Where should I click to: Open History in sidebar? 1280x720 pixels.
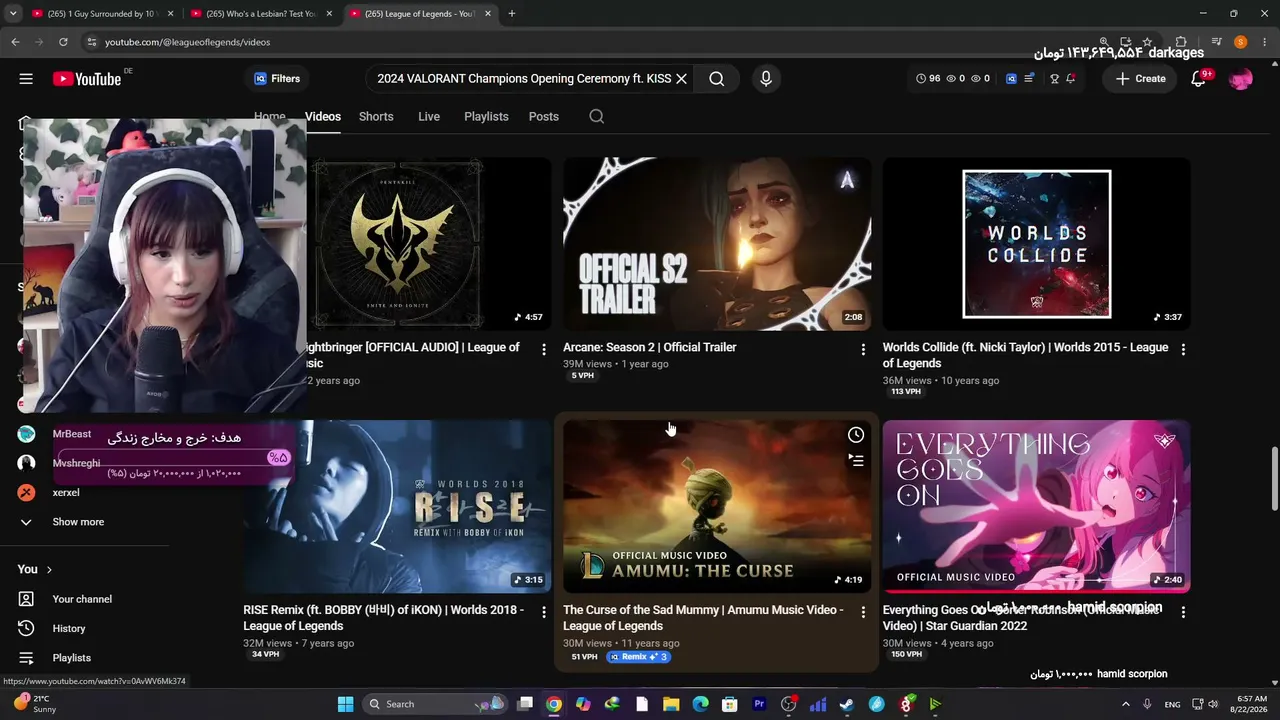tap(69, 628)
